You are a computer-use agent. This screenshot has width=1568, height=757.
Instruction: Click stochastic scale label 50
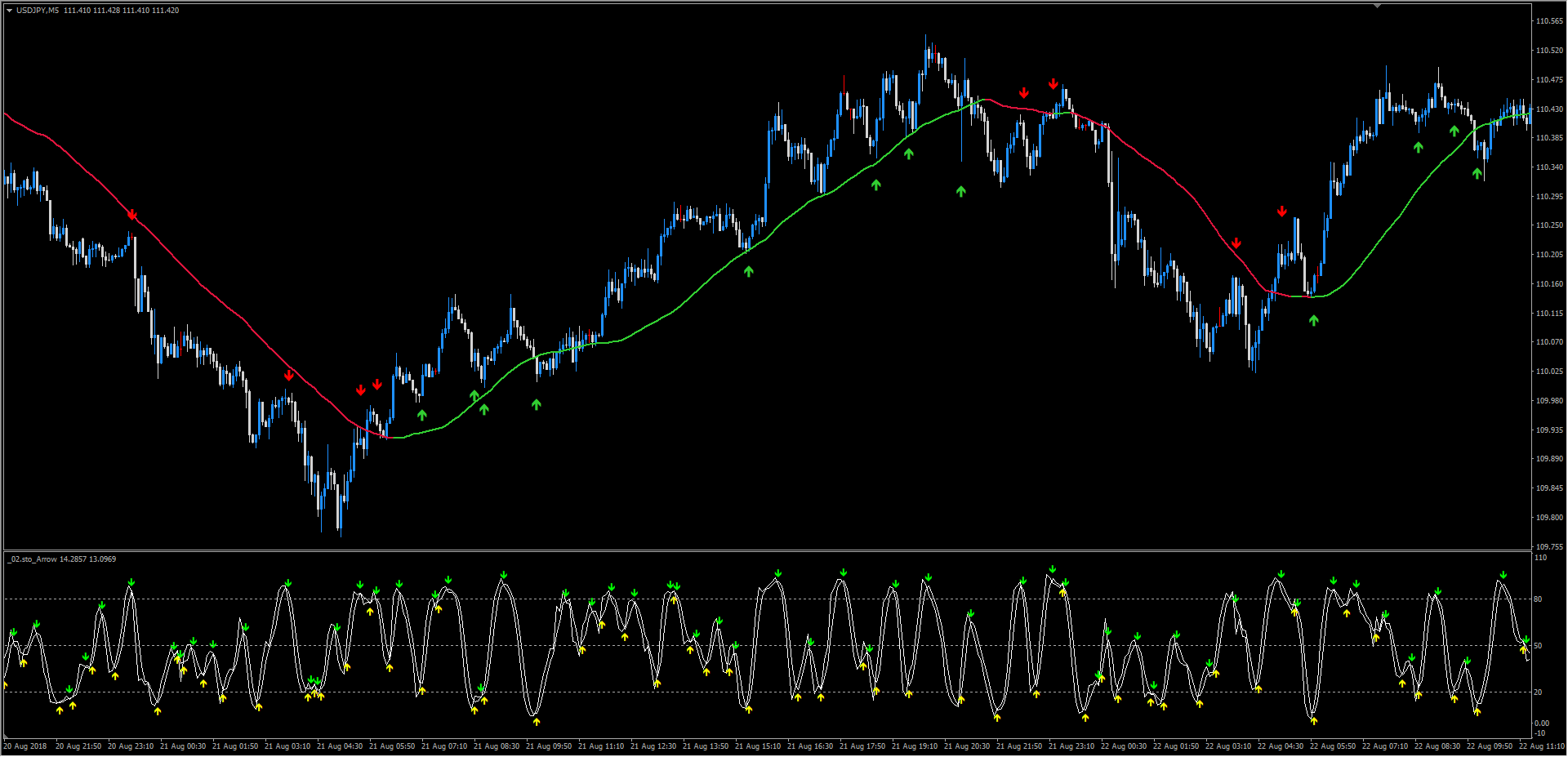point(1538,646)
